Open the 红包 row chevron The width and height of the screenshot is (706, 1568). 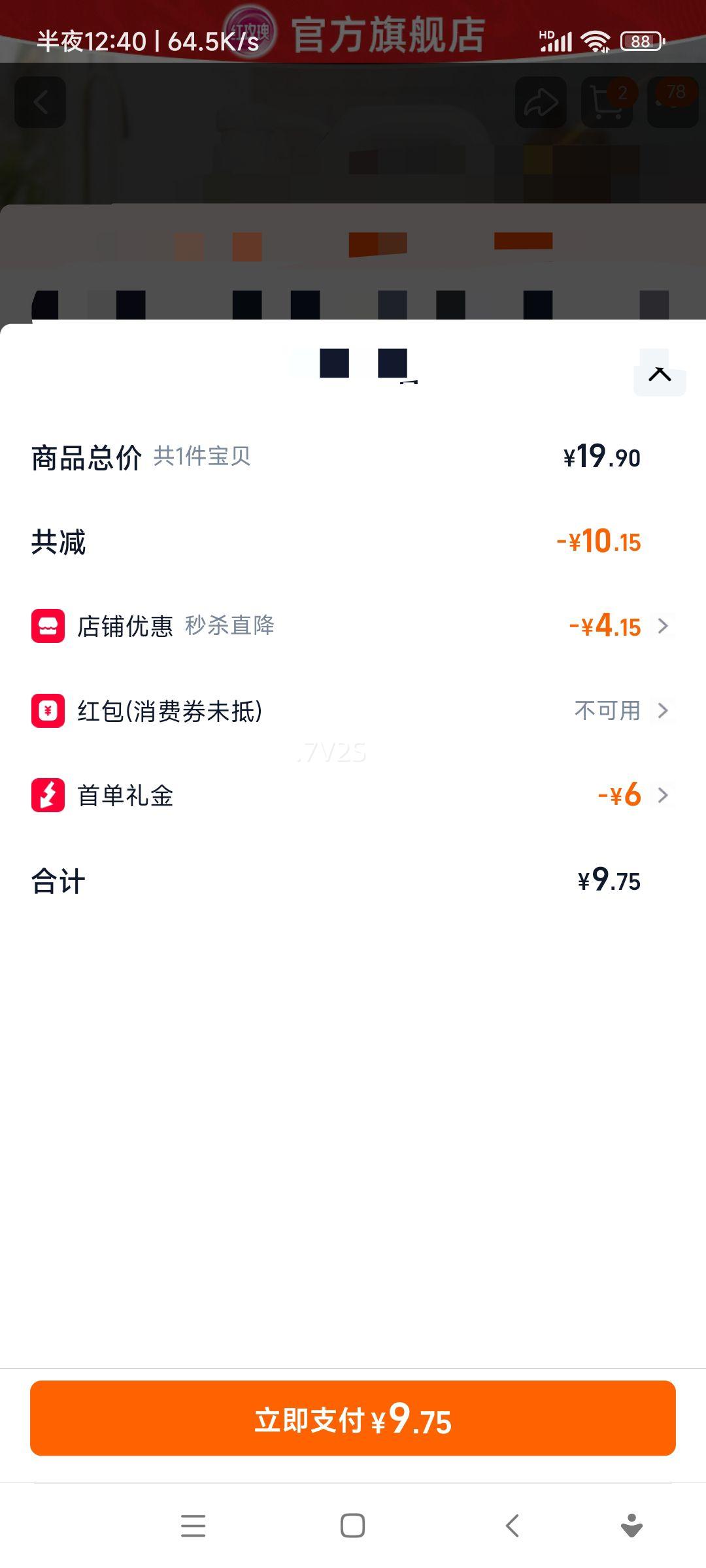tap(663, 710)
